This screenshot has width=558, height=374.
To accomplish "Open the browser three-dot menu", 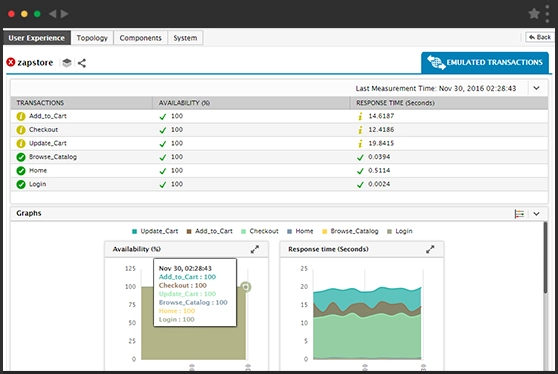I will pos(547,14).
